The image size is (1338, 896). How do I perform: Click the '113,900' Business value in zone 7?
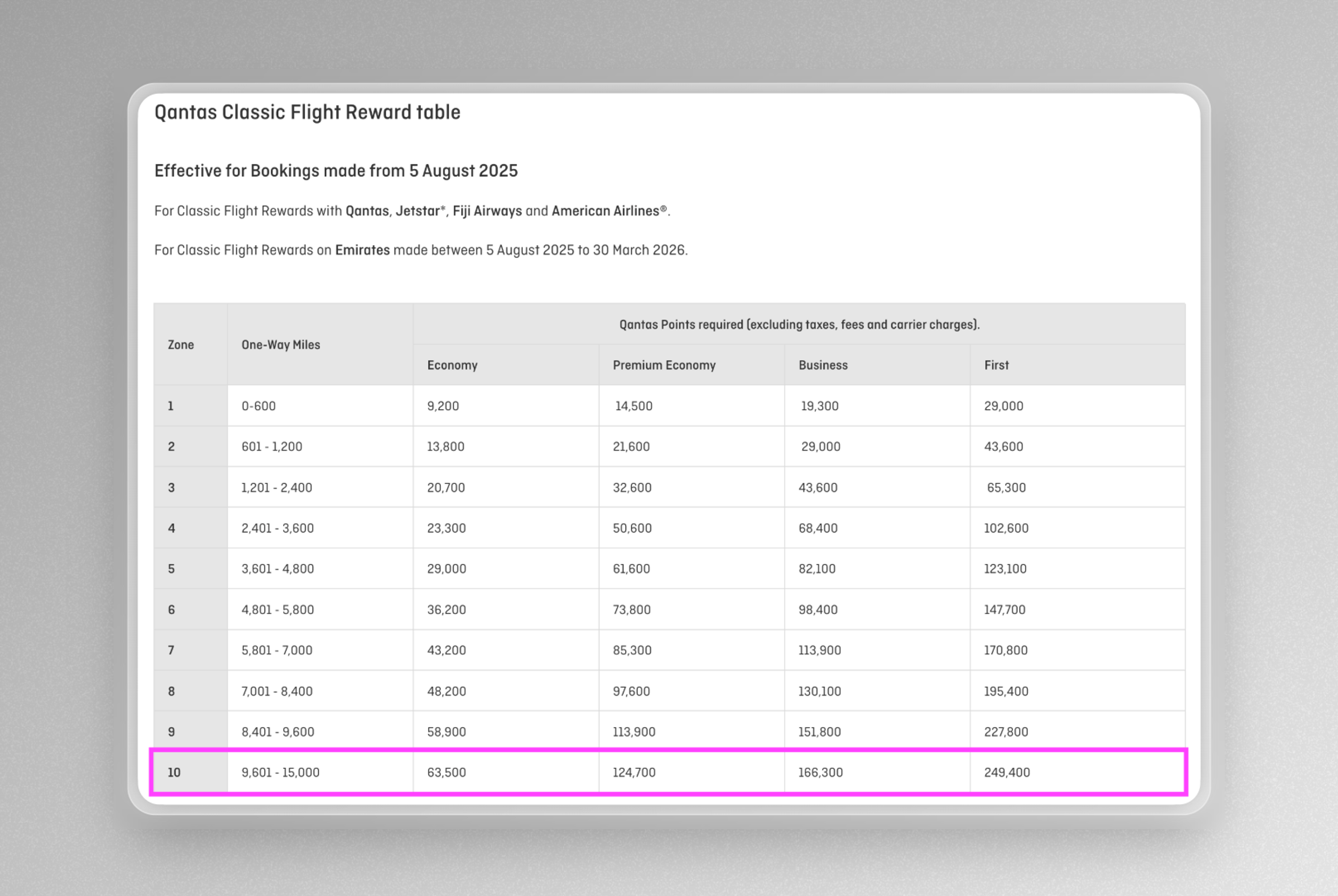click(x=820, y=650)
